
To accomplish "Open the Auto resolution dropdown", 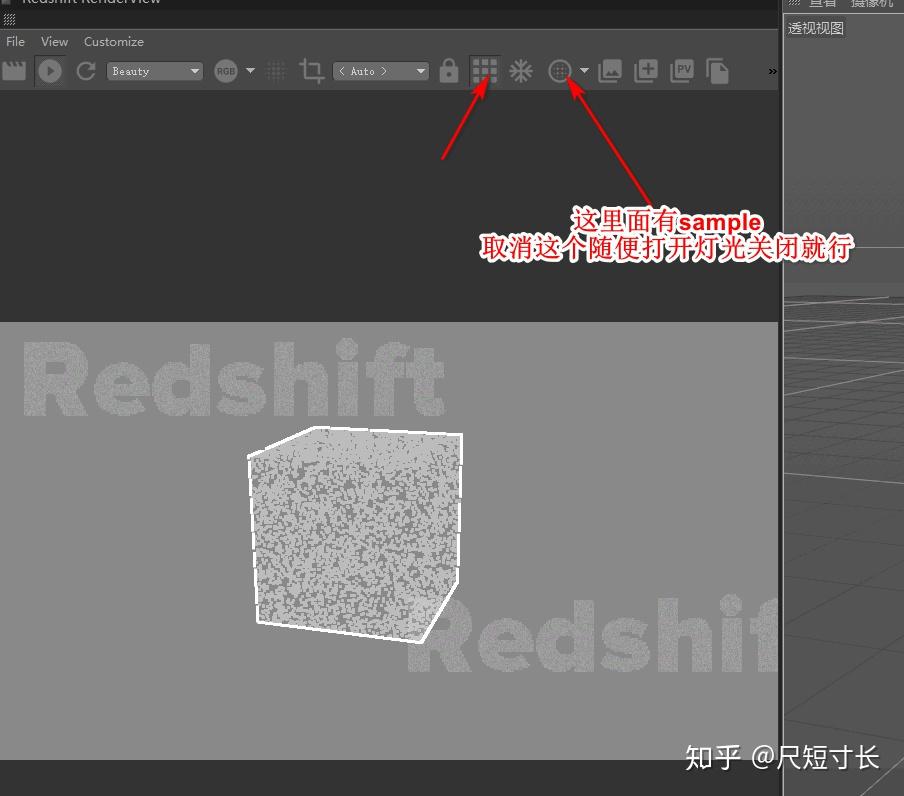I will [x=380, y=71].
